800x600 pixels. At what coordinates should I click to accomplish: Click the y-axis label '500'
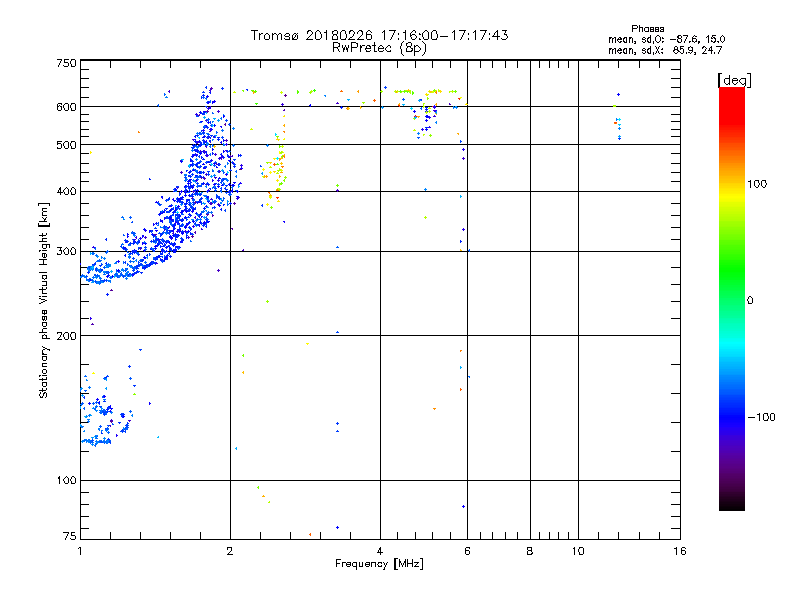66,145
